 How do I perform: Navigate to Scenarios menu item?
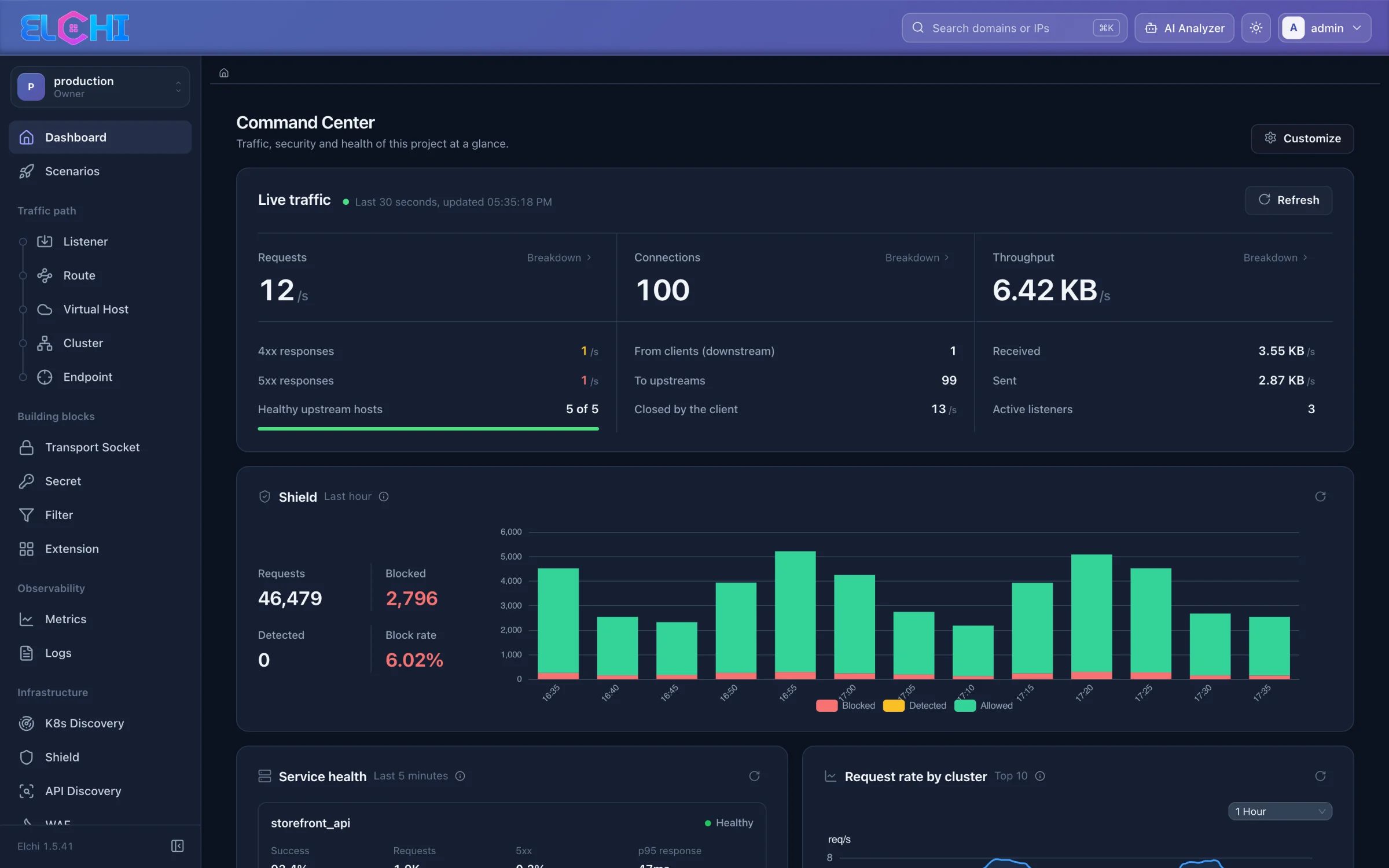coord(72,171)
